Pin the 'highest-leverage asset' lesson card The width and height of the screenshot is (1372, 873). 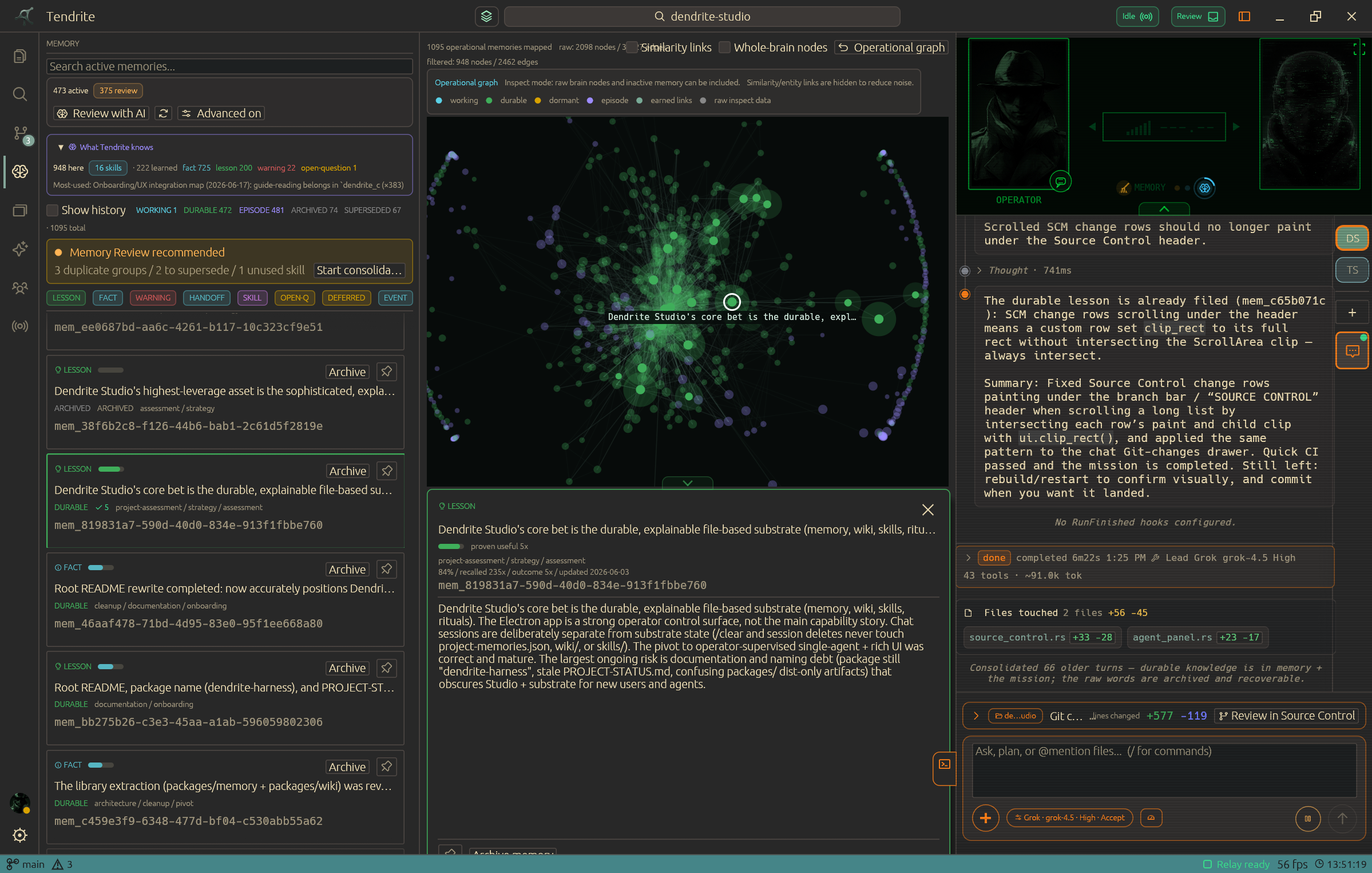click(x=387, y=372)
